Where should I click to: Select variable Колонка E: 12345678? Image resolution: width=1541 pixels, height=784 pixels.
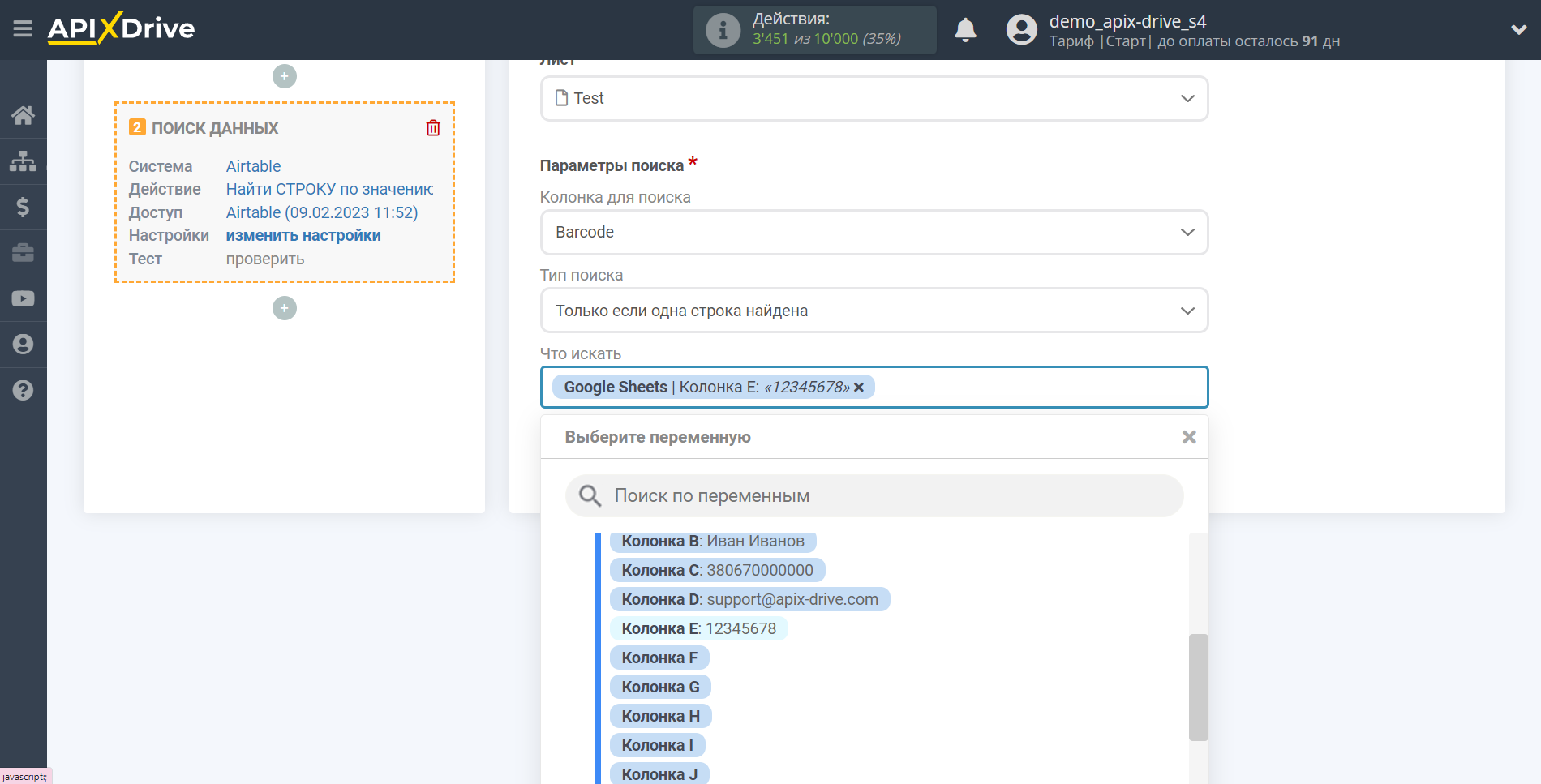point(698,628)
